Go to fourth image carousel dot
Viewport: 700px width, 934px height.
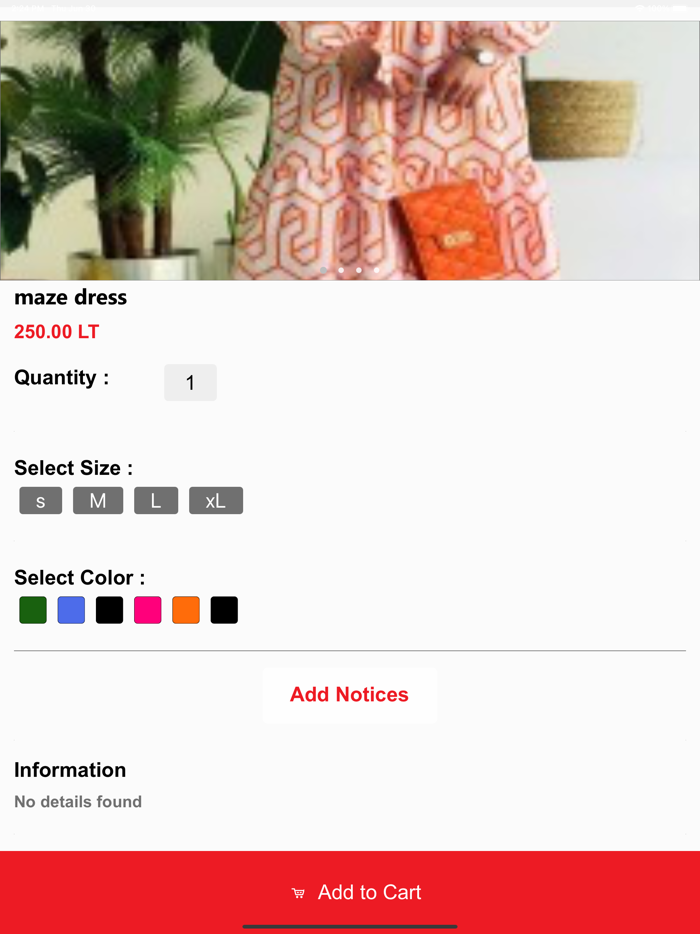coord(377,270)
